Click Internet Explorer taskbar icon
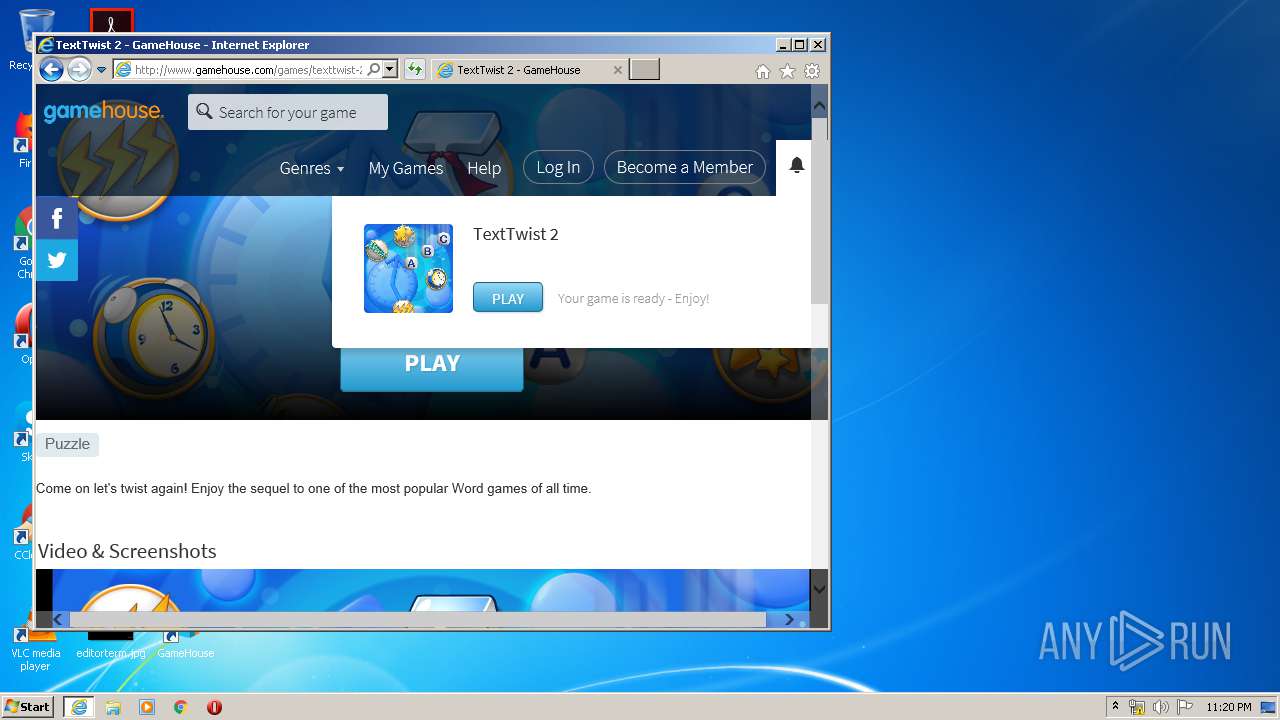This screenshot has height=720, width=1280. (x=79, y=707)
